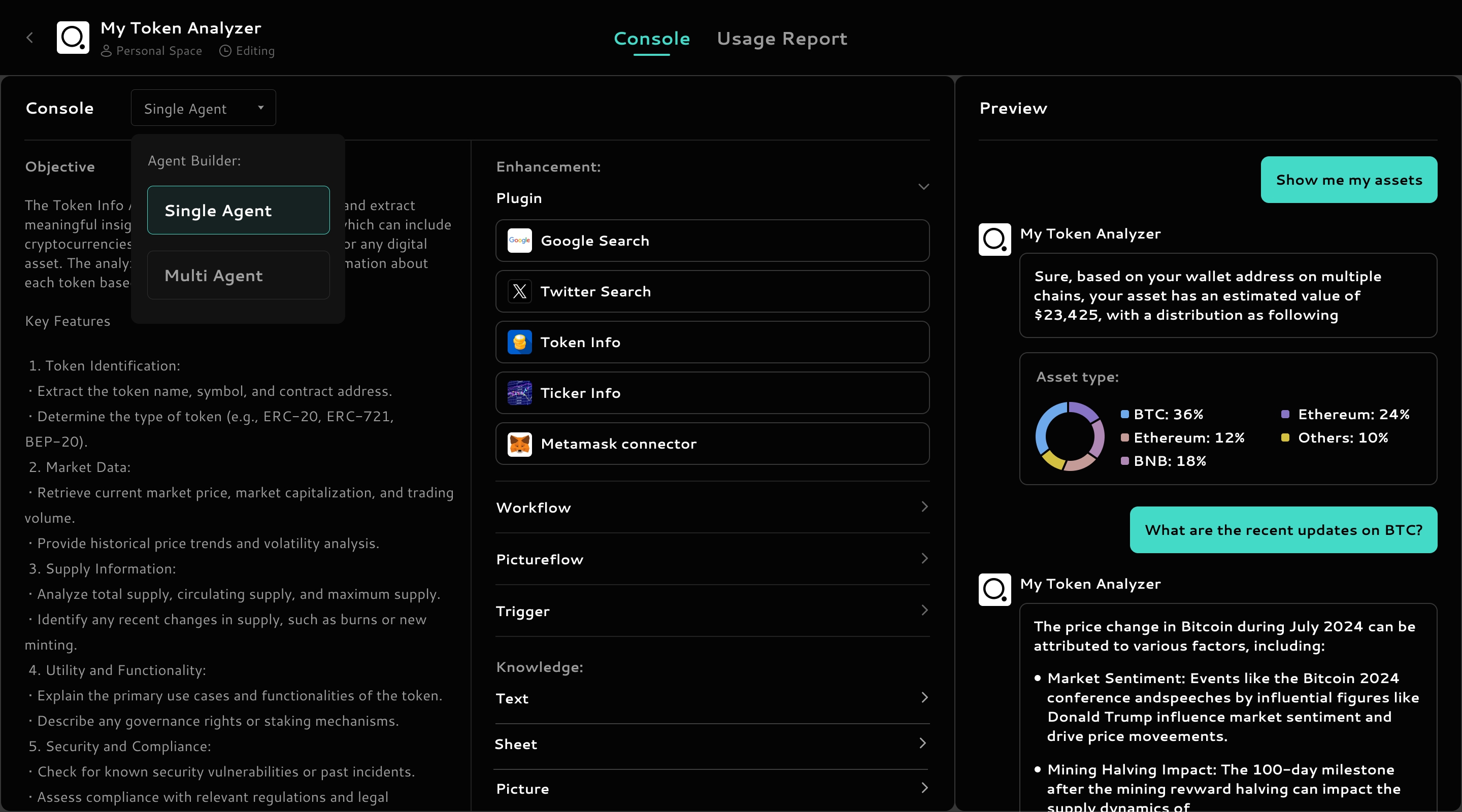Switch to the Usage Report tab
This screenshot has width=1462, height=812.
(782, 39)
